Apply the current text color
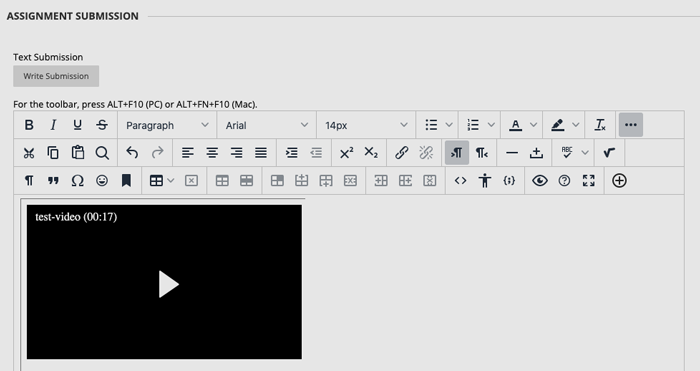This screenshot has width=700, height=371. (x=516, y=125)
